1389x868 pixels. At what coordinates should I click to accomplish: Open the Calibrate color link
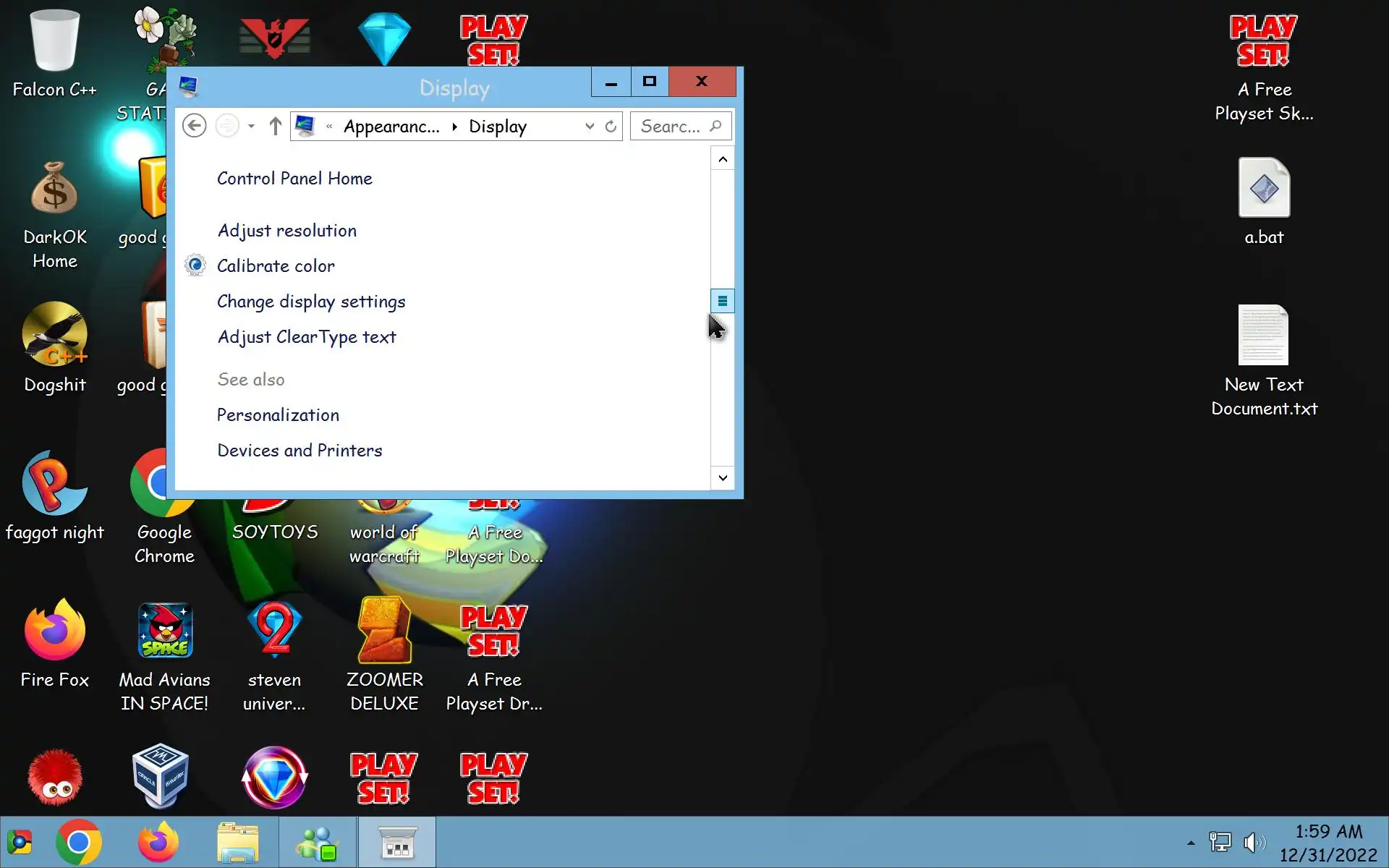276,266
